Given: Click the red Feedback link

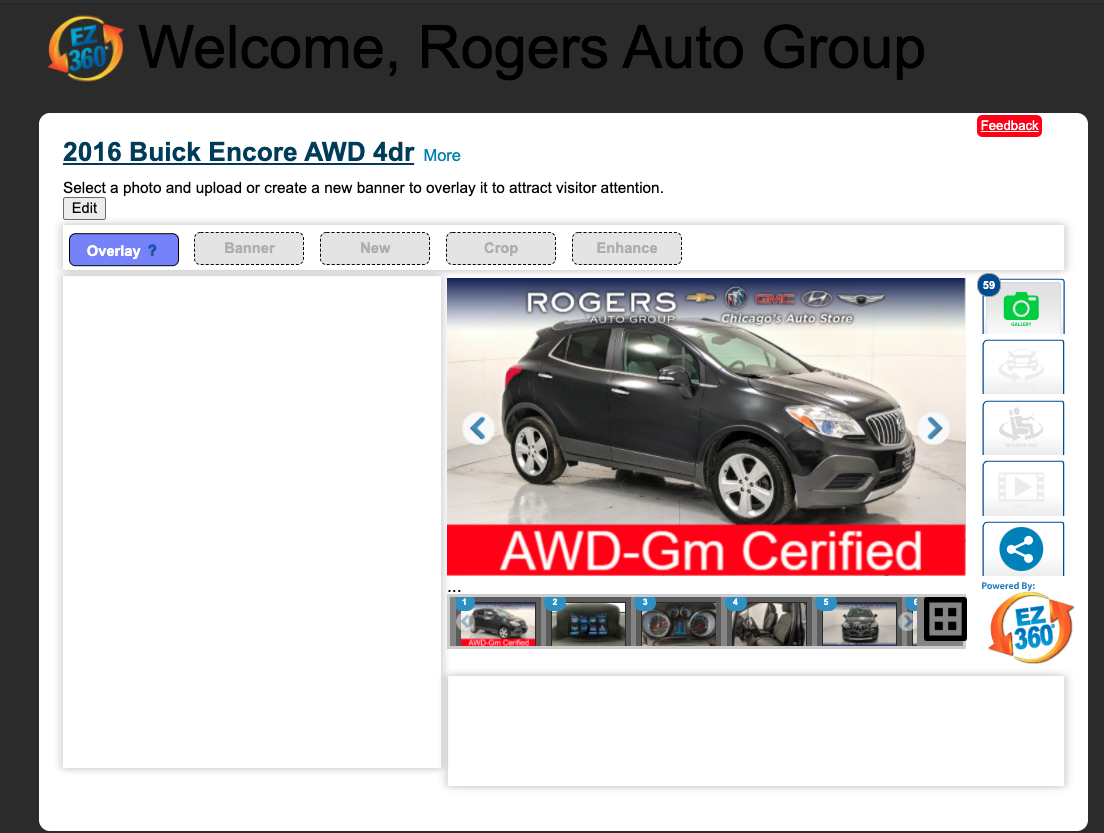Looking at the screenshot, I should [1009, 126].
